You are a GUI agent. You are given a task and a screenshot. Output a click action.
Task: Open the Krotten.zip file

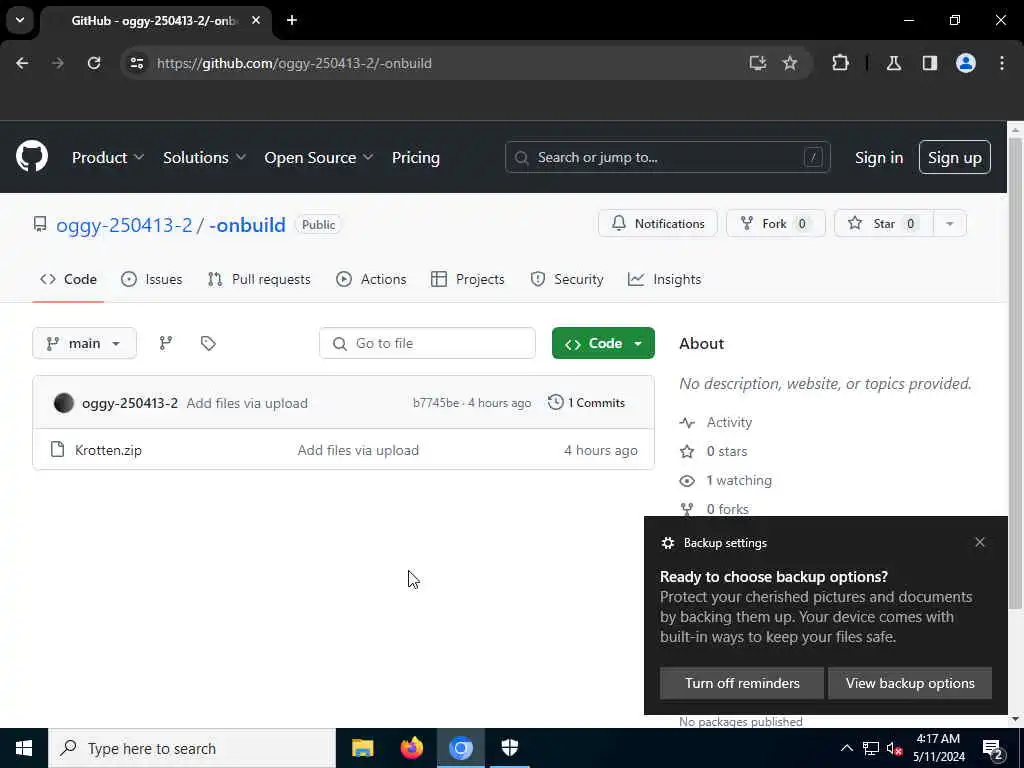(108, 450)
